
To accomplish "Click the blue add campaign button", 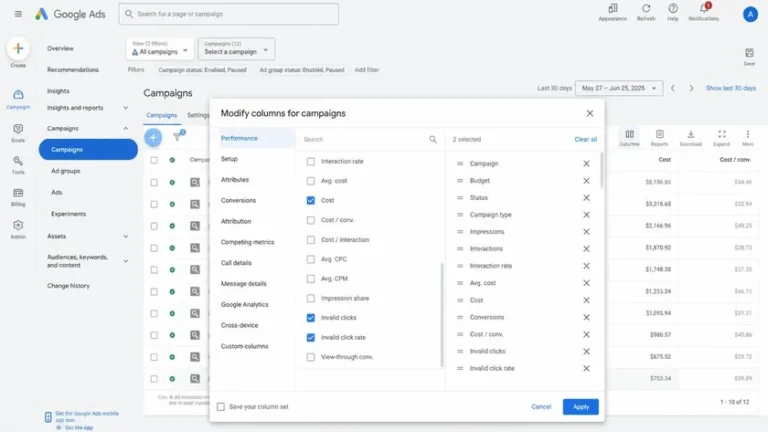I will 153,138.
